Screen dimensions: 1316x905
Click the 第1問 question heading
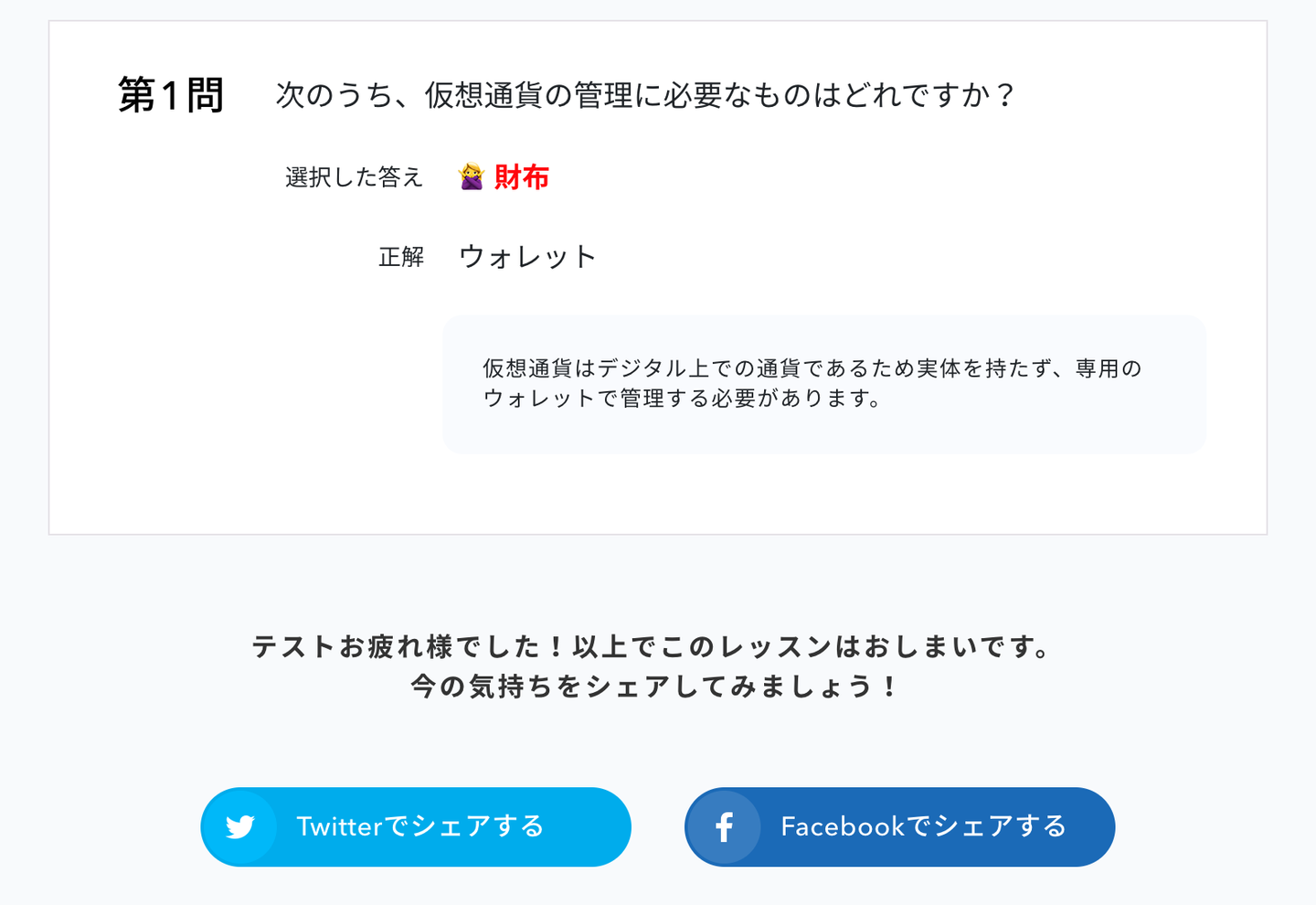coord(171,95)
